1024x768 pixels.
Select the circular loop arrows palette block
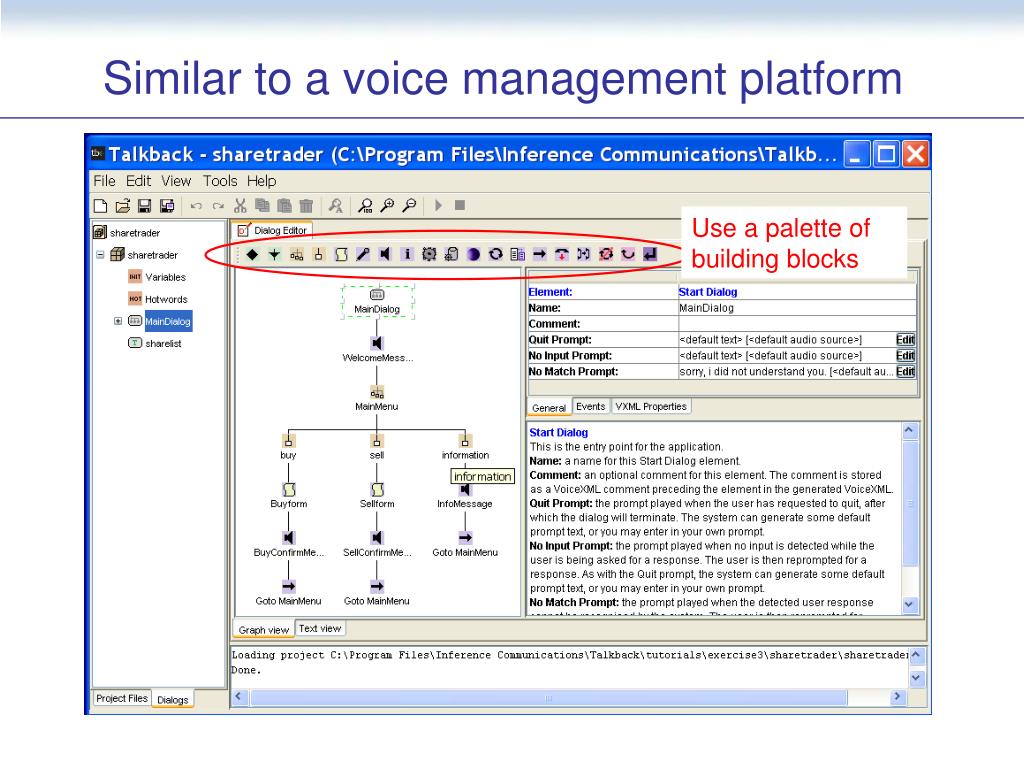tap(496, 254)
